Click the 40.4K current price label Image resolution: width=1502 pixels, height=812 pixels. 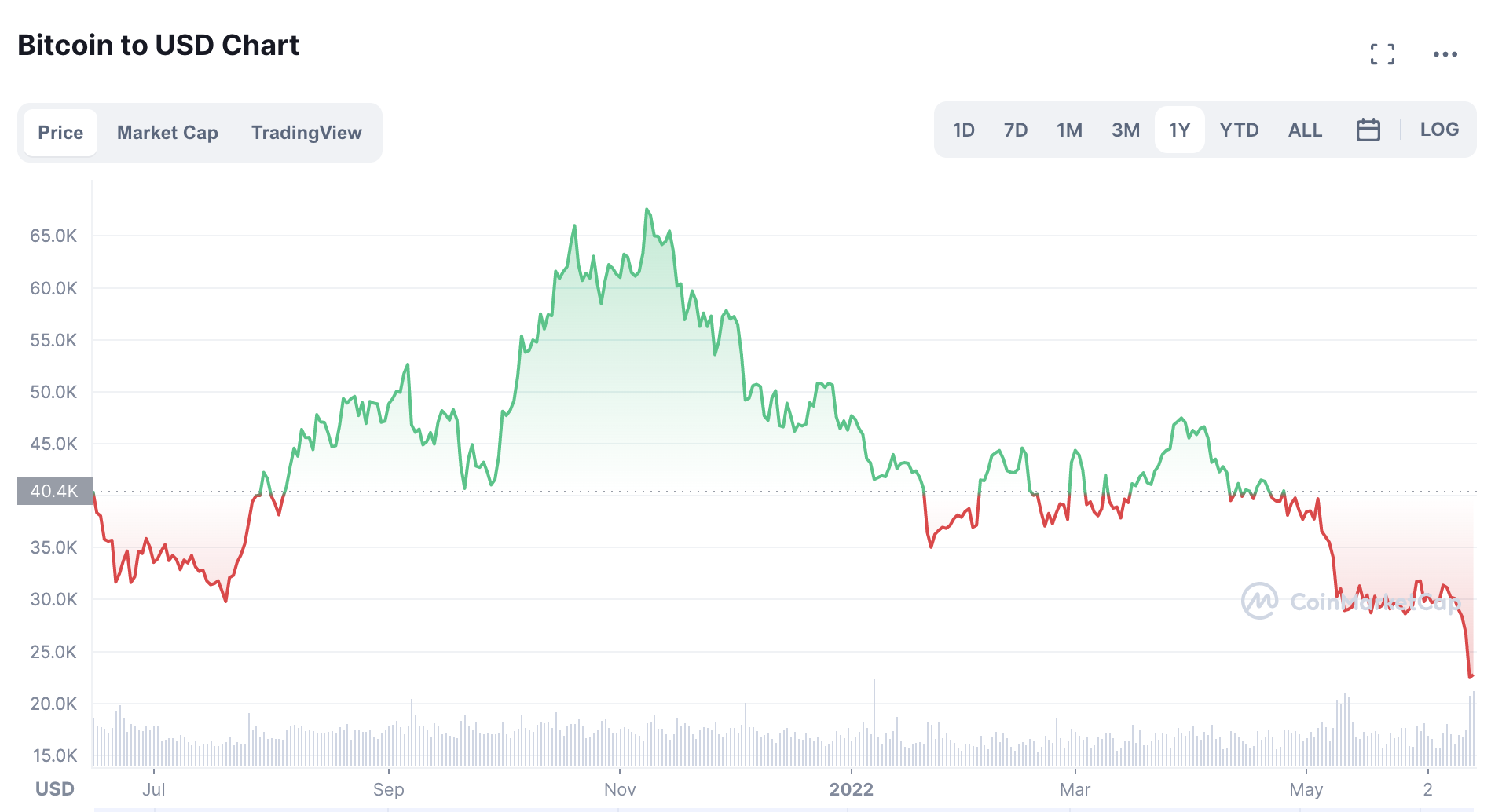point(54,491)
